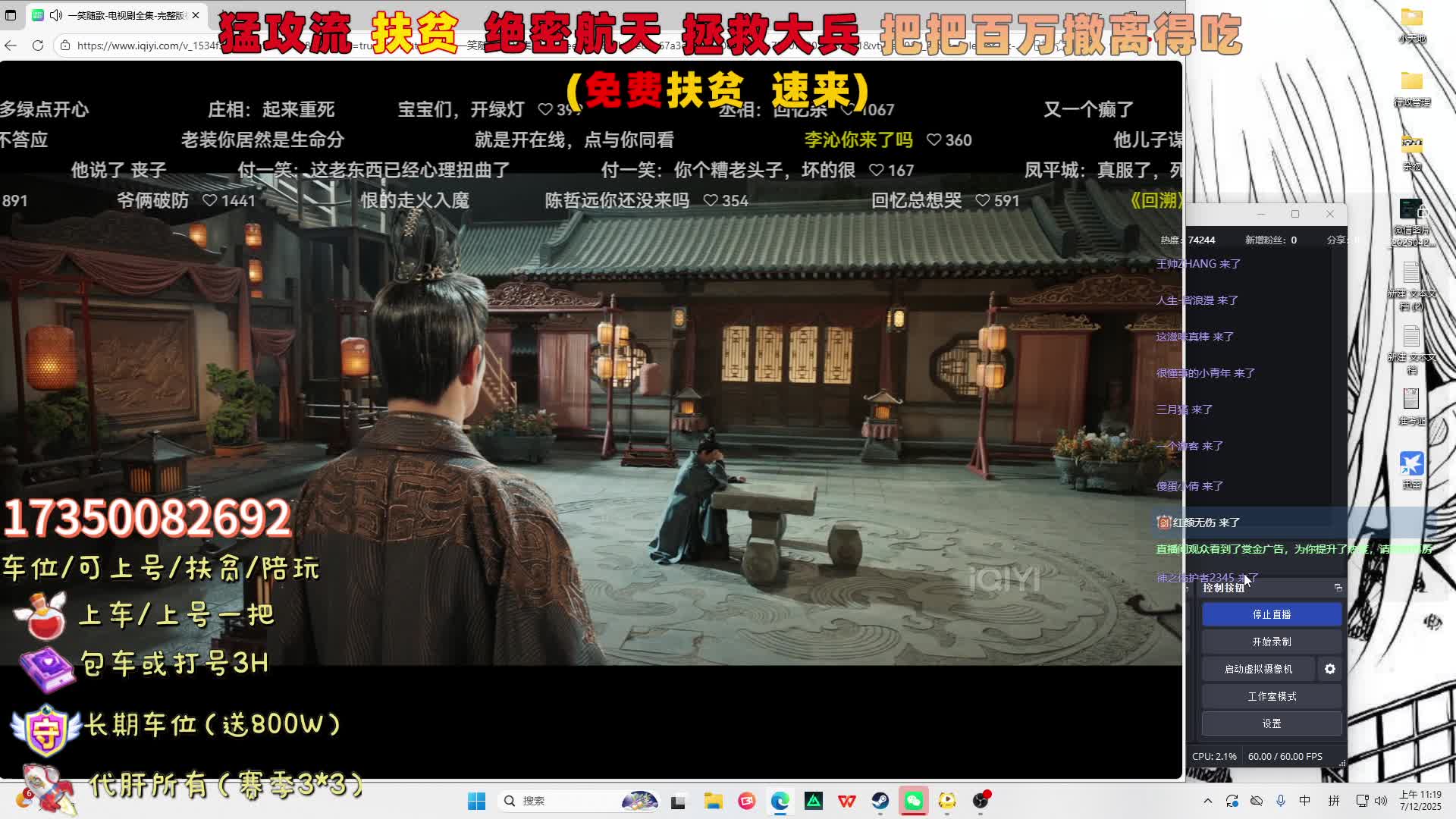Screen dimensions: 1456x819
Task: Open virtual camera gear settings icon
Action: click(1329, 669)
